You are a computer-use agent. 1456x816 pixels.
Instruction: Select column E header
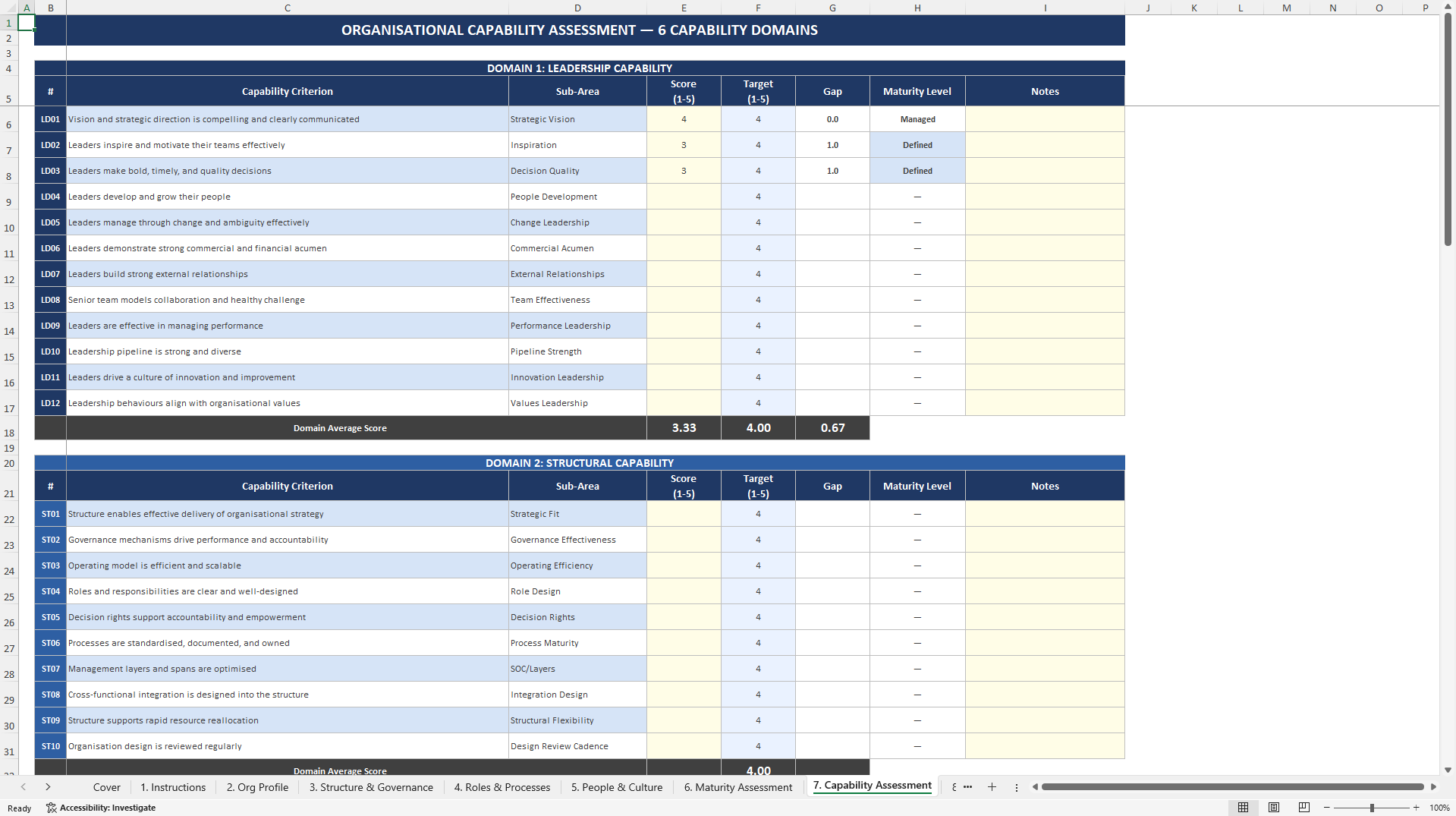684,8
